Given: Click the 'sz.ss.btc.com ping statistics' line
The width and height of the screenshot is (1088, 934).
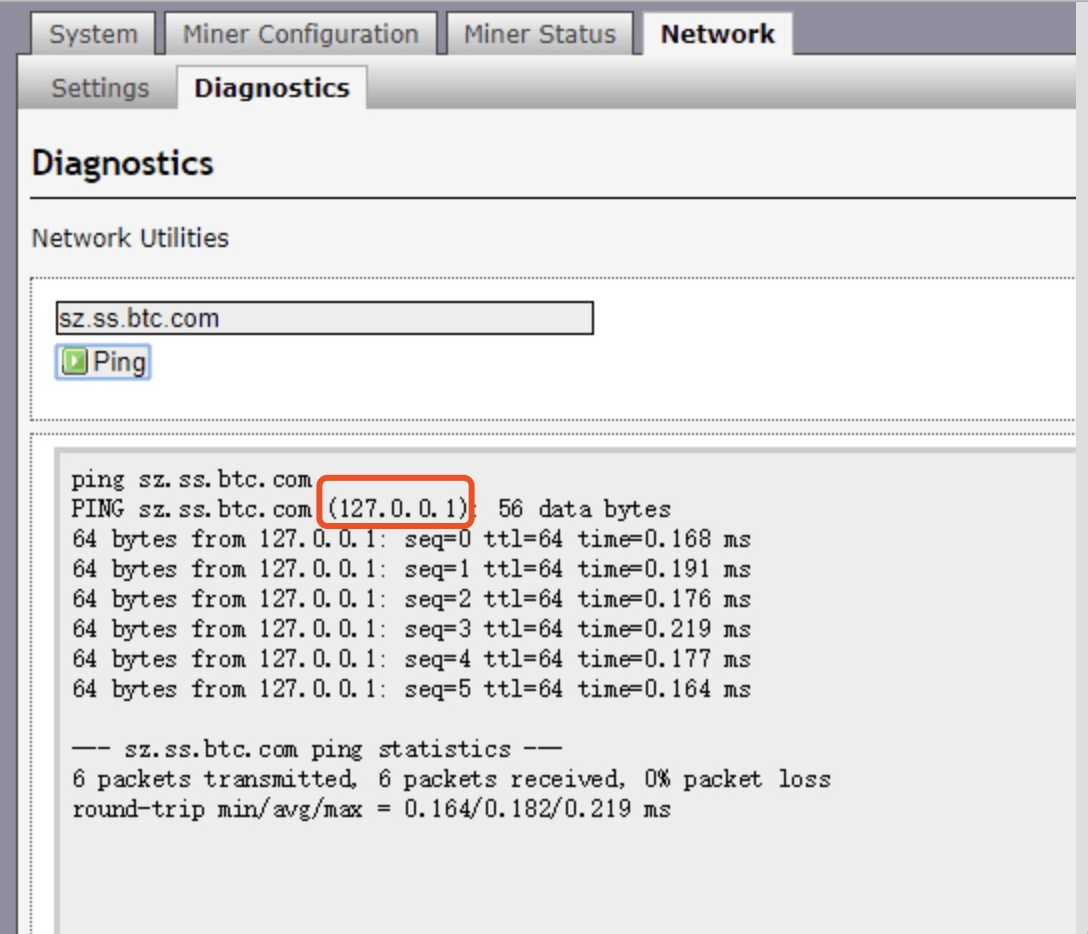Looking at the screenshot, I should [317, 749].
